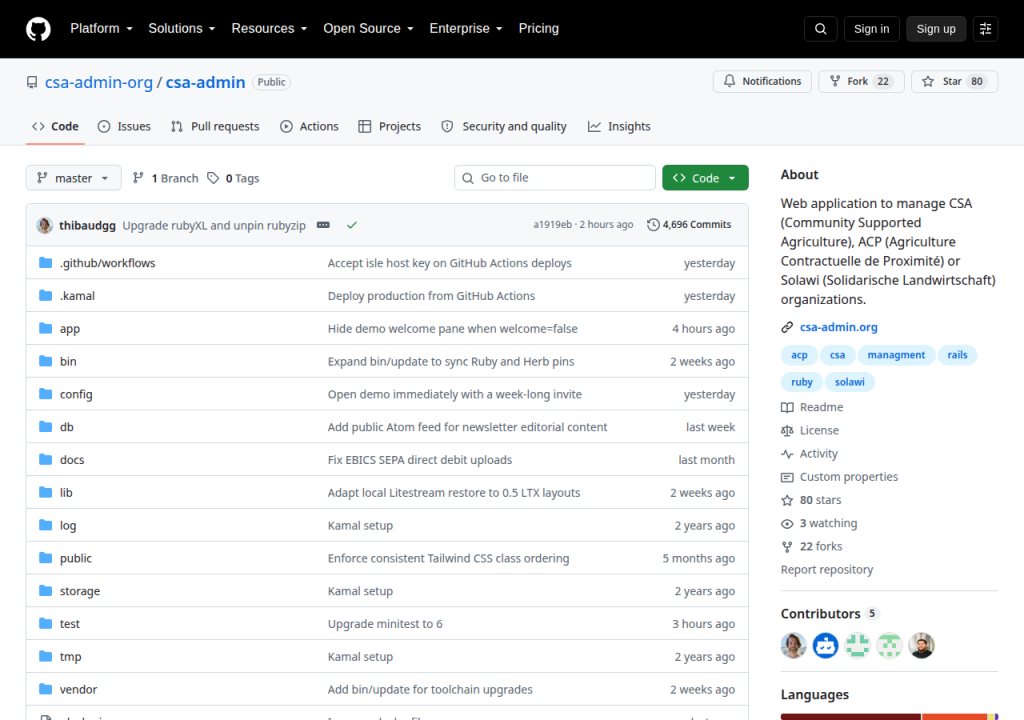The image size is (1024, 720).
Task: Click the Custom properties icon
Action: click(787, 477)
